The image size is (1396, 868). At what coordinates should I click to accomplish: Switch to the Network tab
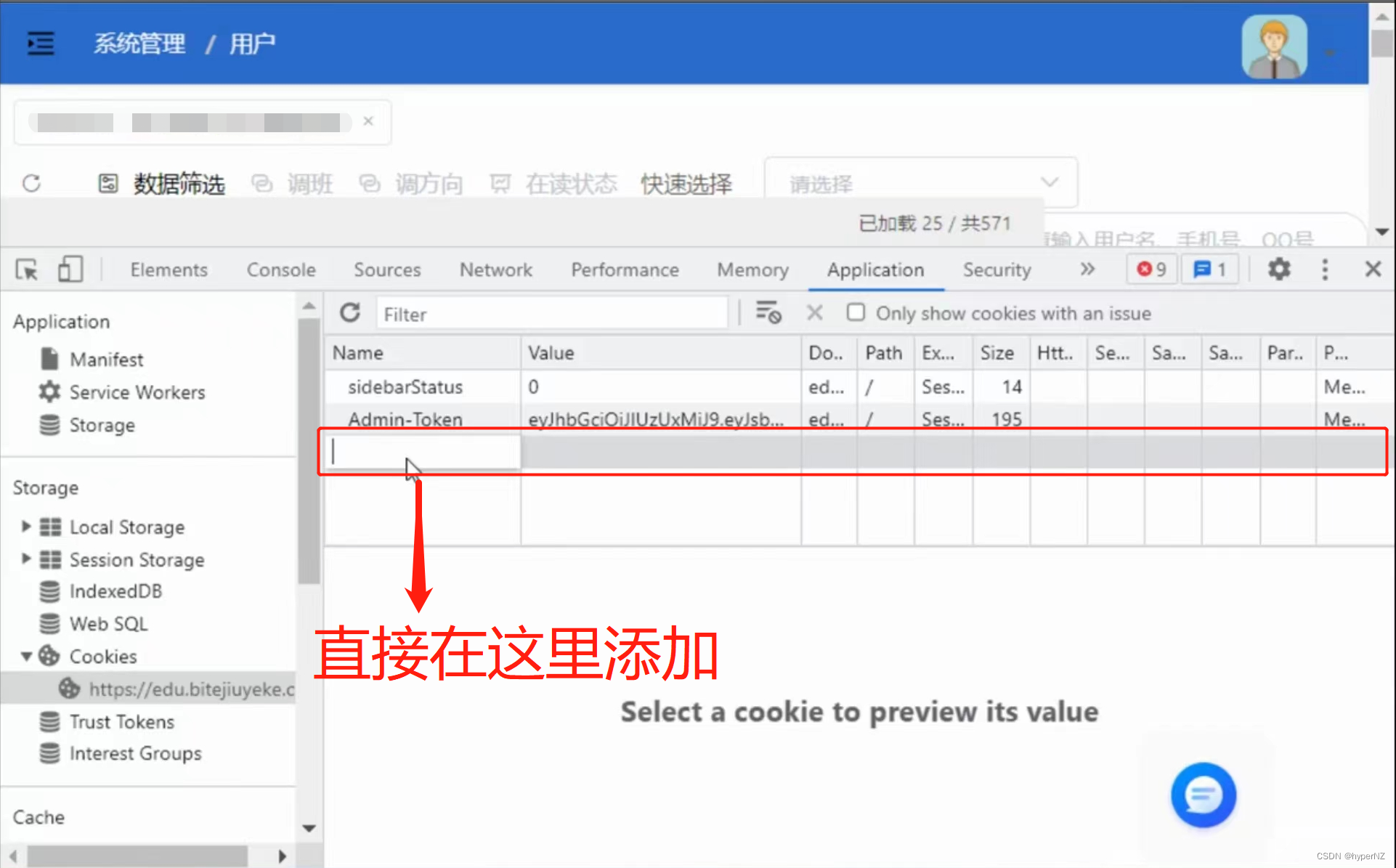[495, 269]
